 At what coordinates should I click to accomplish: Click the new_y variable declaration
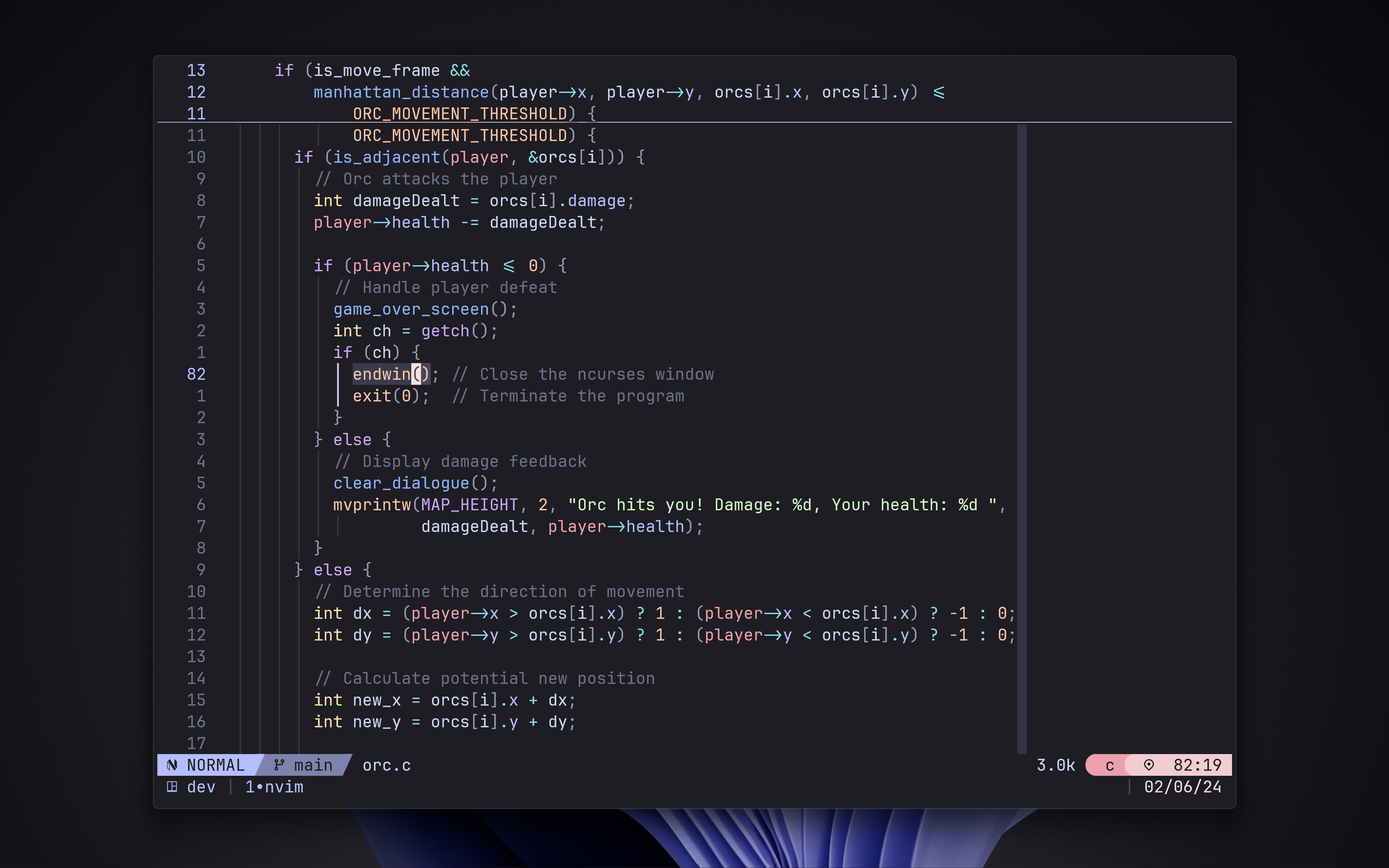(445, 722)
